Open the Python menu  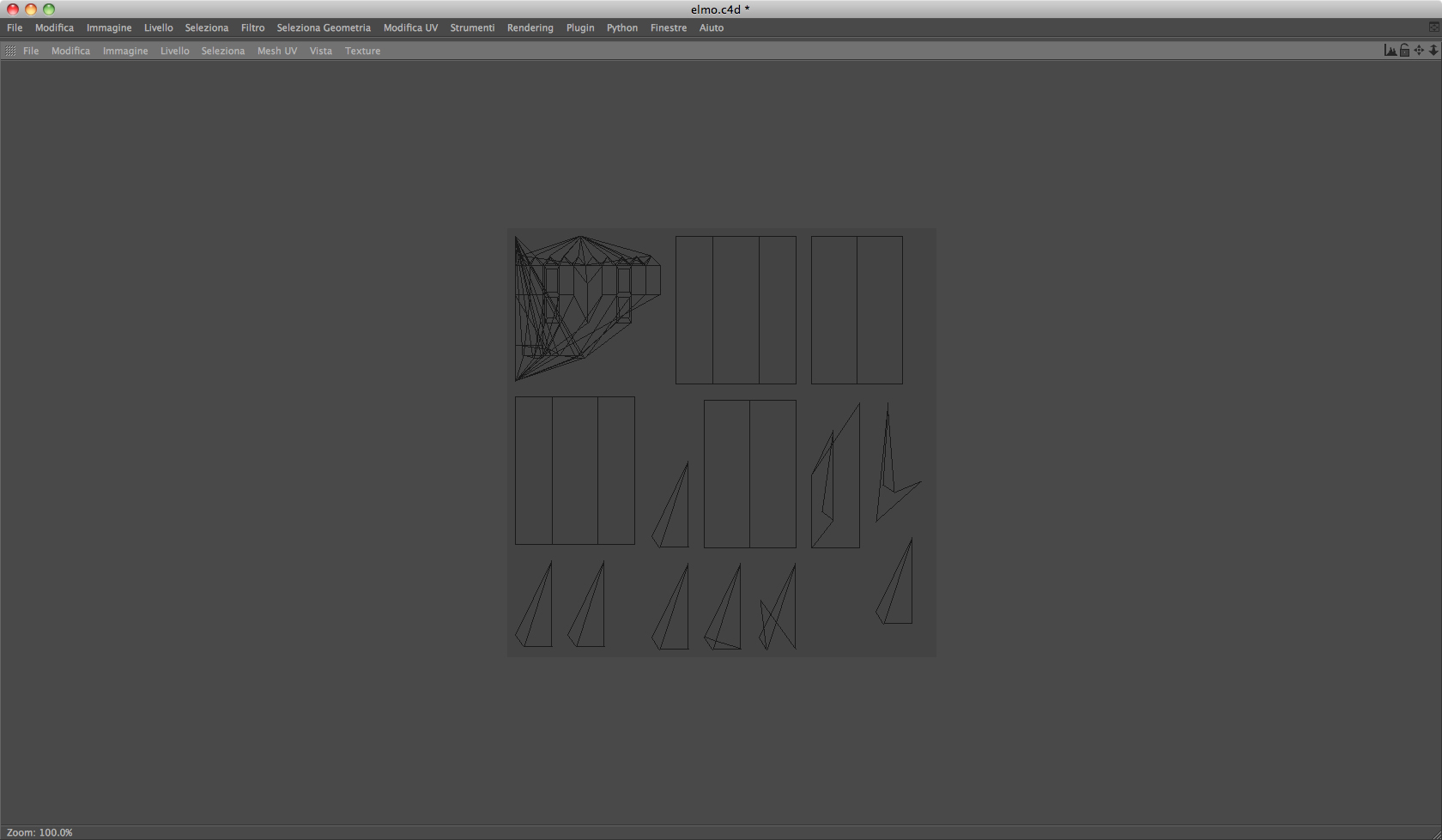(622, 27)
